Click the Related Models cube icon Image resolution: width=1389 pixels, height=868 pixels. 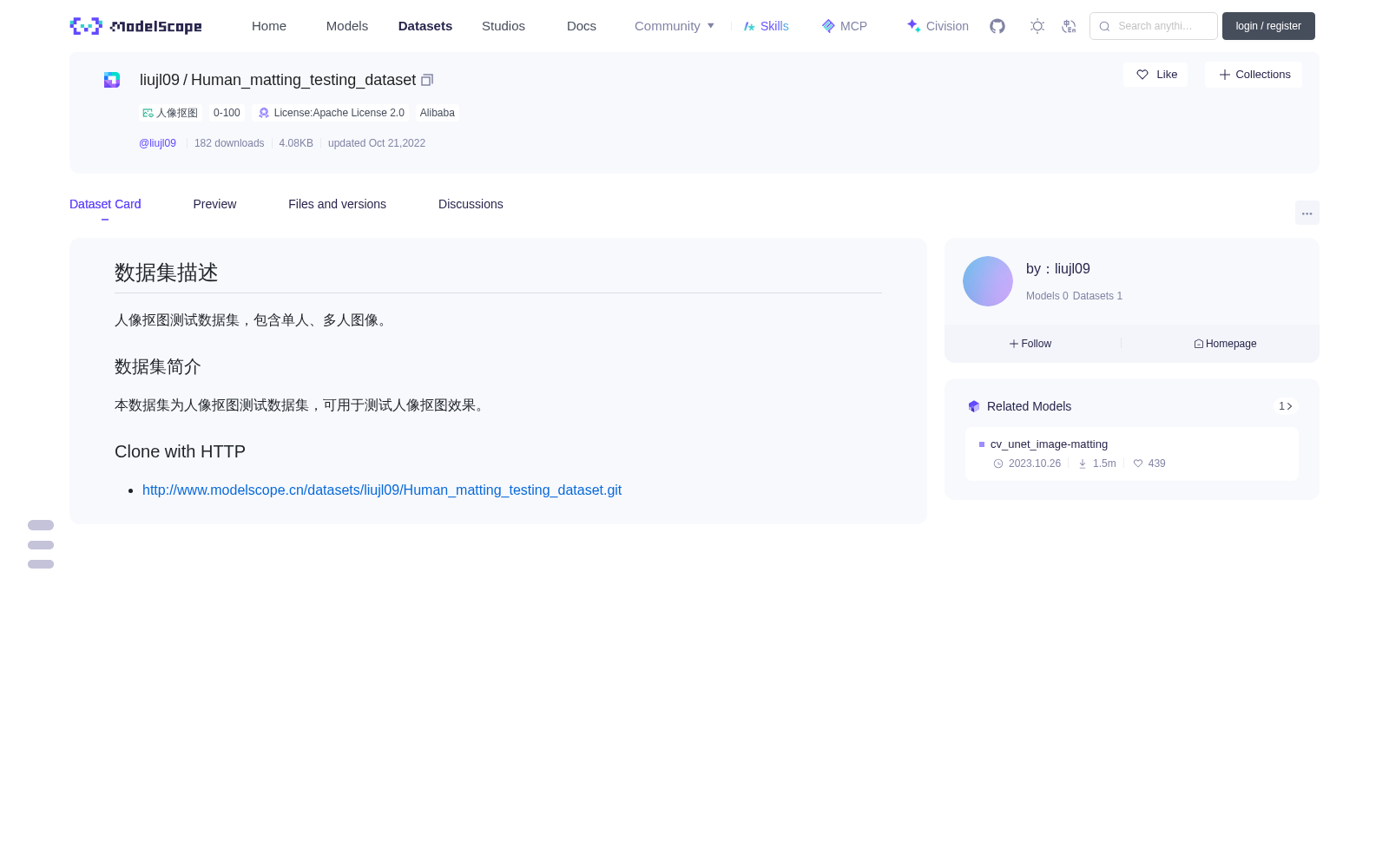coord(974,406)
